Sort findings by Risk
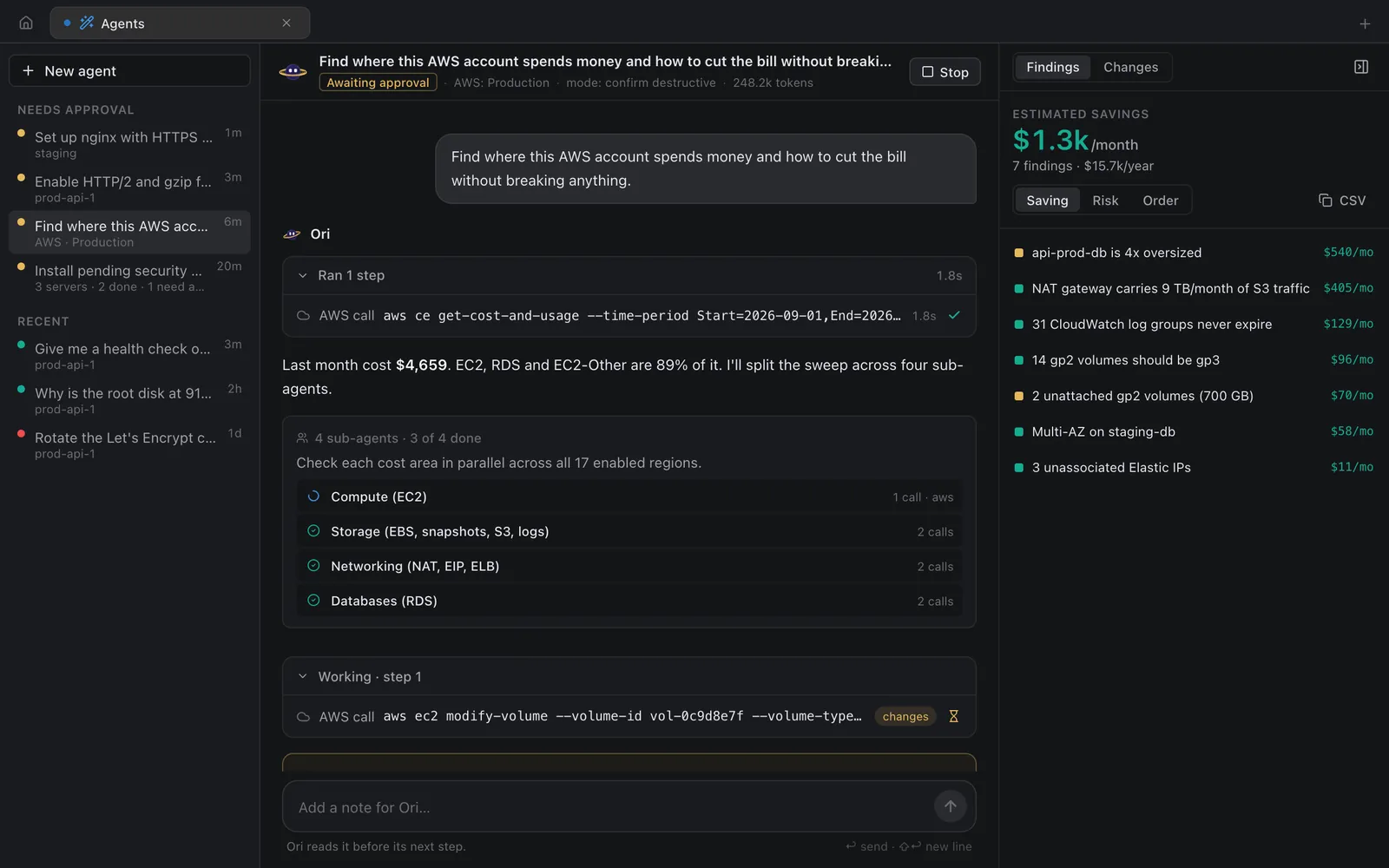The image size is (1389, 868). 1105,201
